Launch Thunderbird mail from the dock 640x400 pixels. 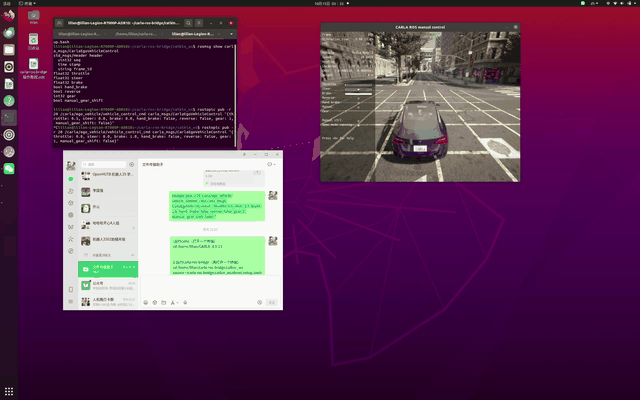coord(9,32)
